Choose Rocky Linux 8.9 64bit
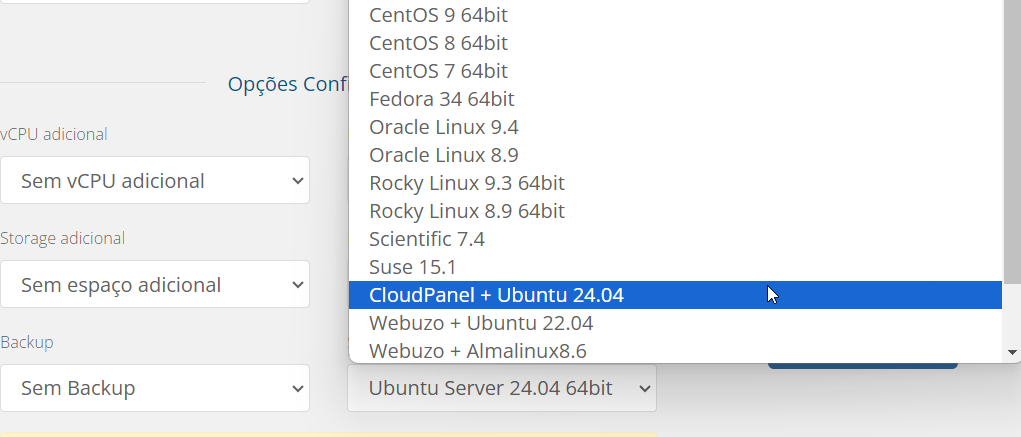Screen dimensions: 1021x437 pyautogui.click(x=675, y=211)
